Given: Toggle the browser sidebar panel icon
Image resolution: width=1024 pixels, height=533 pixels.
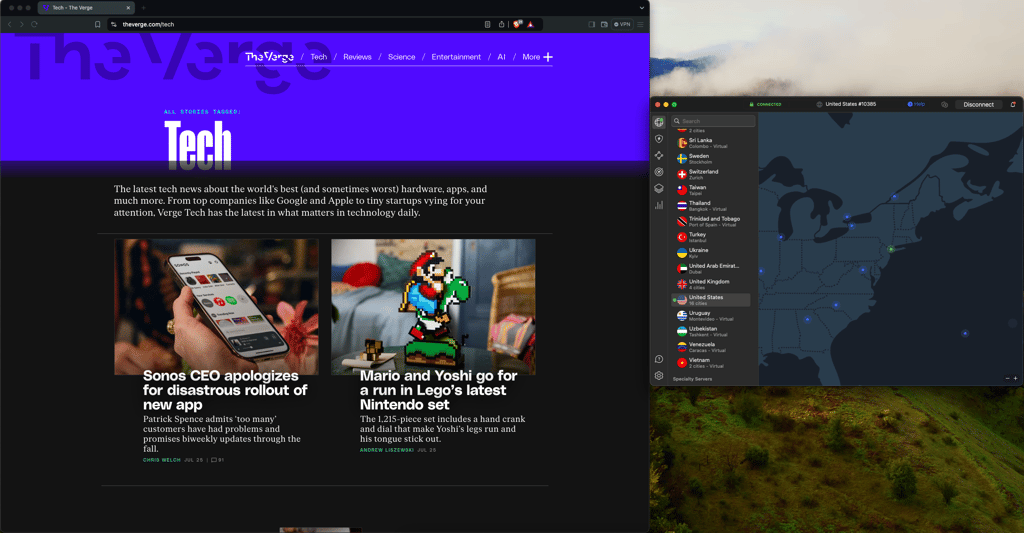Looking at the screenshot, I should [x=592, y=24].
